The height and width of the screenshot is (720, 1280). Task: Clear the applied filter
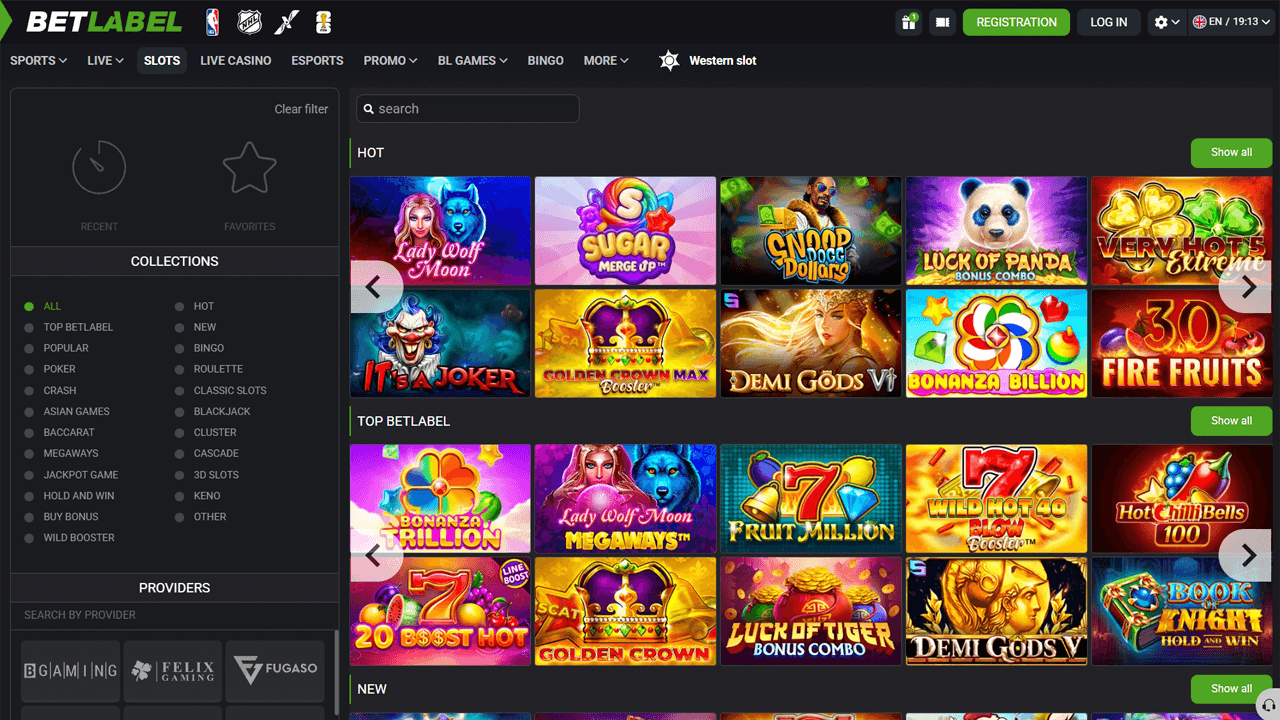coord(302,109)
